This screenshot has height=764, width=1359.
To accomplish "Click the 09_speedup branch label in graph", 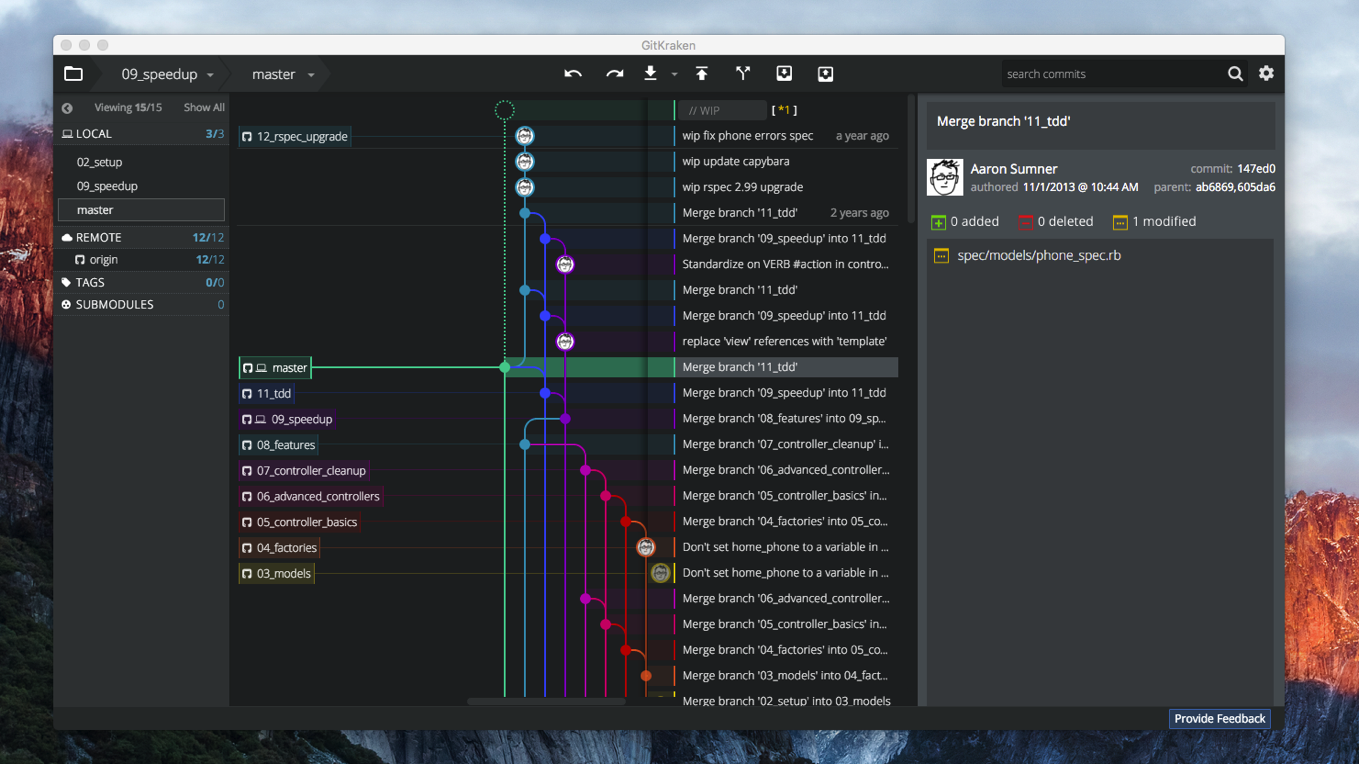I will coord(287,420).
